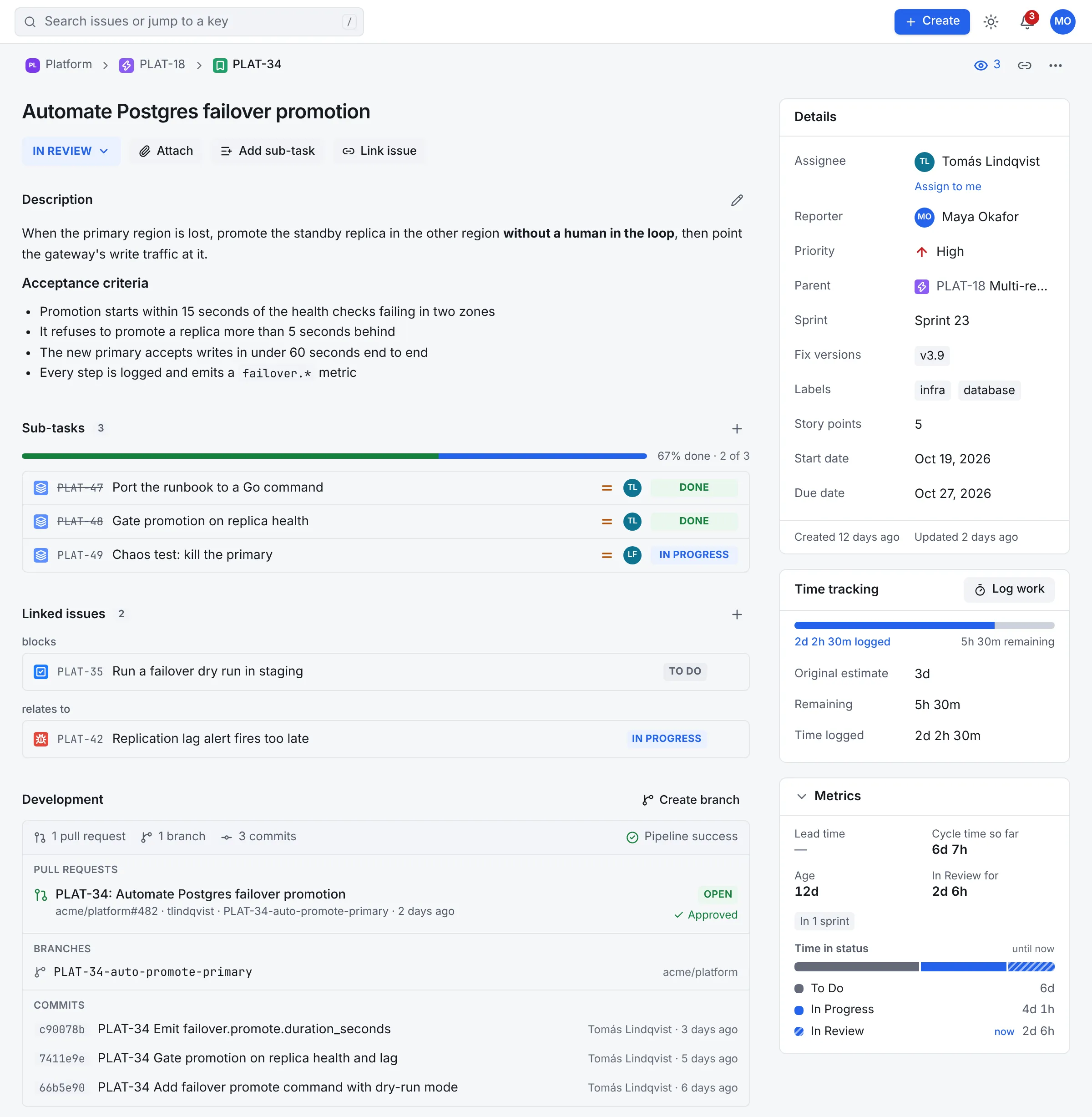Image resolution: width=1092 pixels, height=1117 pixels.
Task: Click Add sub-task button
Action: click(x=267, y=151)
